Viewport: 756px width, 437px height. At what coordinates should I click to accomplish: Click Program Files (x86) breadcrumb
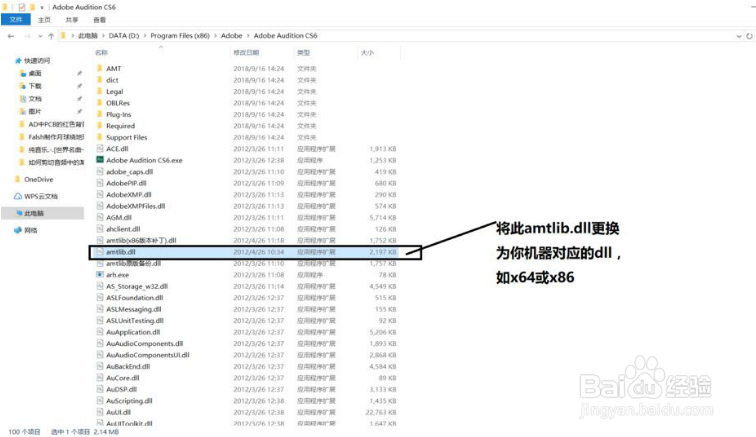(x=180, y=36)
